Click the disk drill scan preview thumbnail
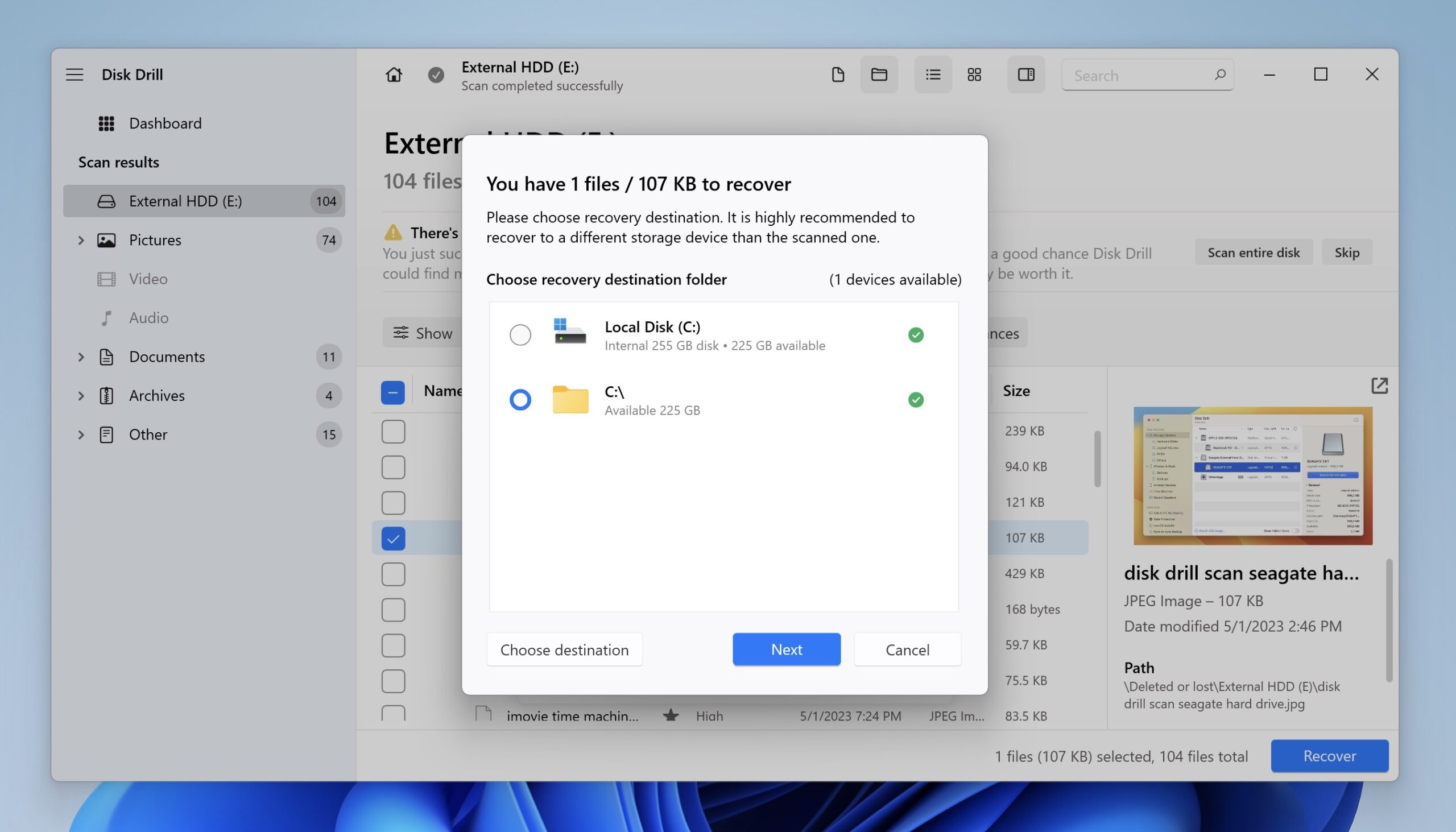This screenshot has width=1456, height=832. [x=1252, y=475]
